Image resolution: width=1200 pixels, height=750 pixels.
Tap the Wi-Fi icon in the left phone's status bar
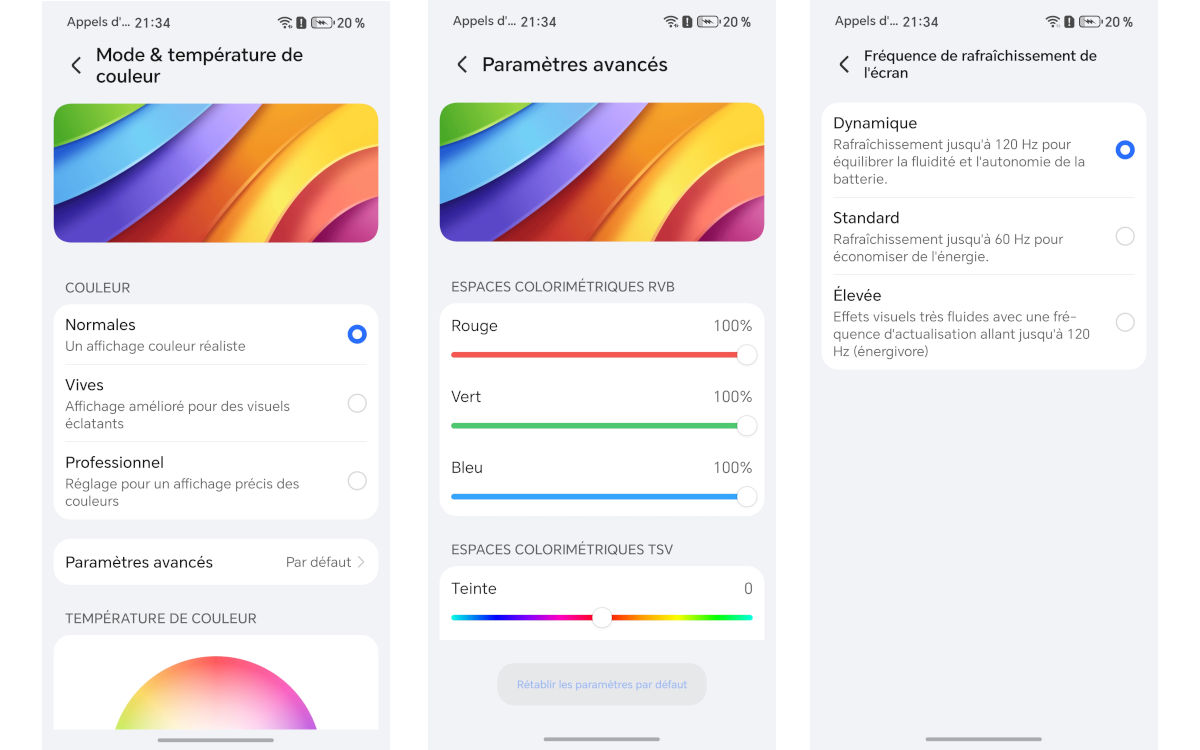[284, 23]
